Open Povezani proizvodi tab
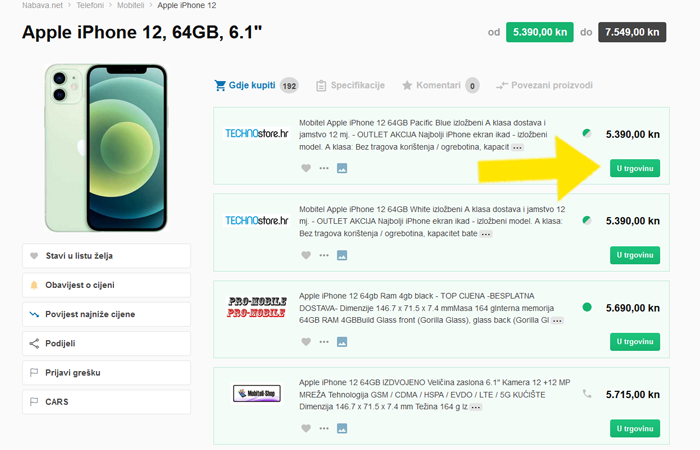Viewport: 700px width, 450px height. [x=544, y=85]
